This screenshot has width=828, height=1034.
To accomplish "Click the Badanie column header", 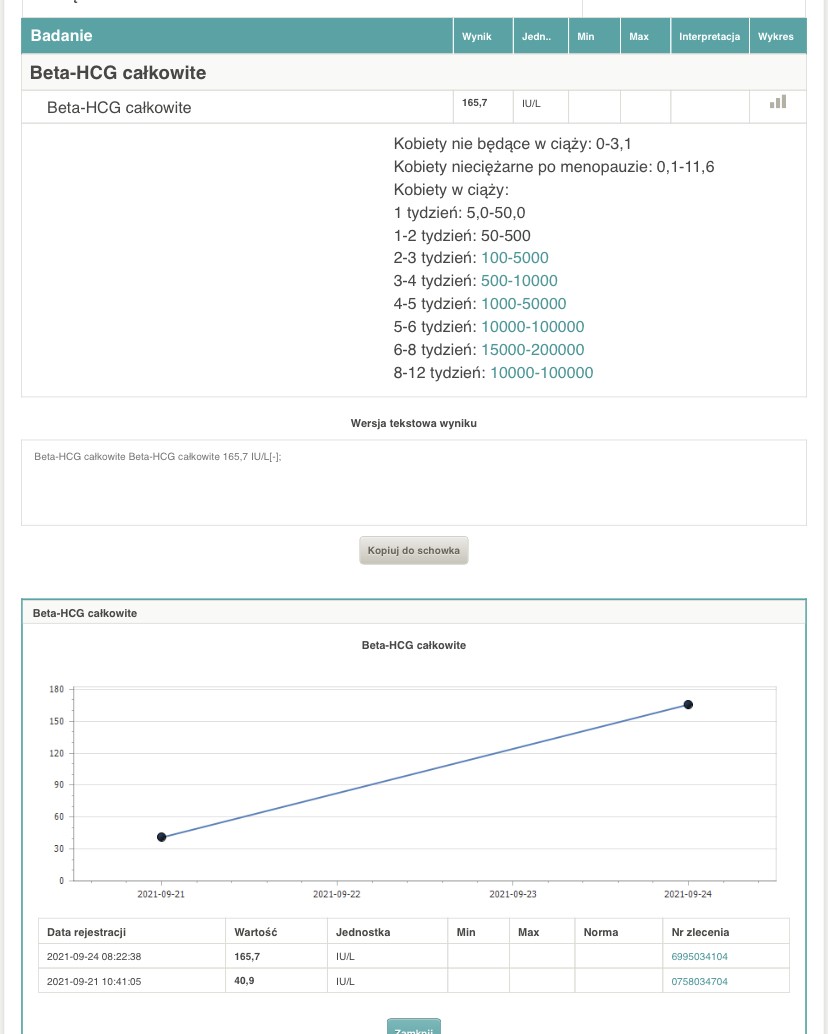I will pos(62,36).
